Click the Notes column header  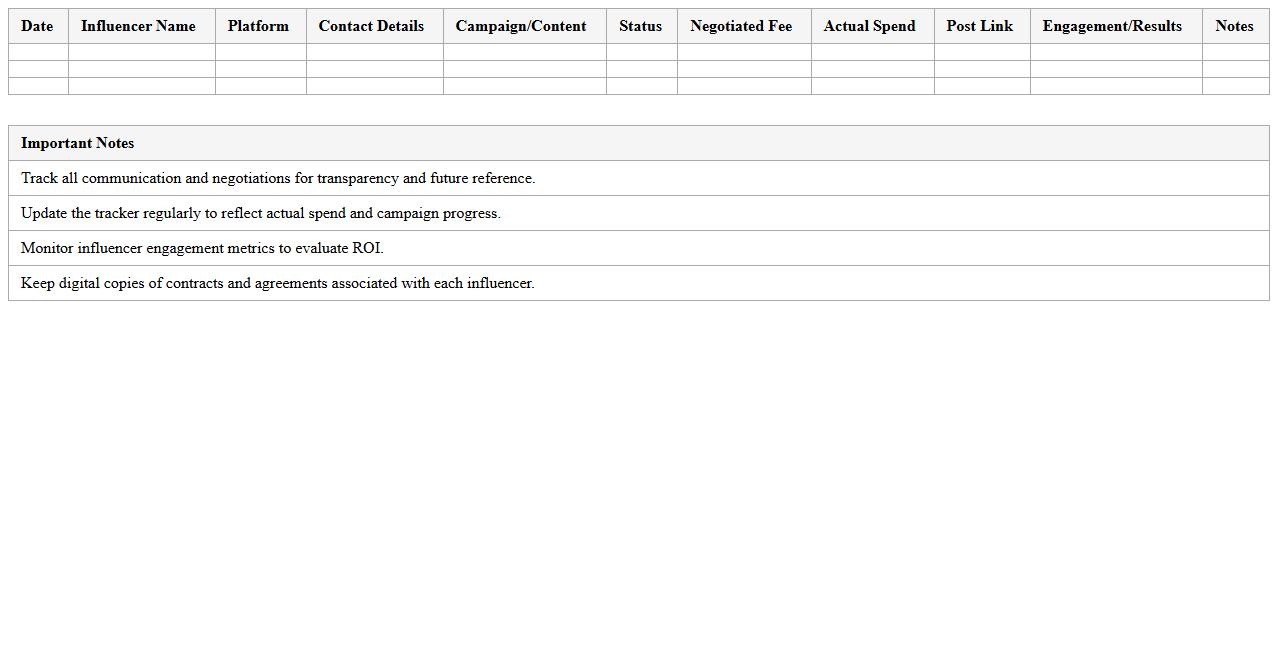pyautogui.click(x=1234, y=26)
